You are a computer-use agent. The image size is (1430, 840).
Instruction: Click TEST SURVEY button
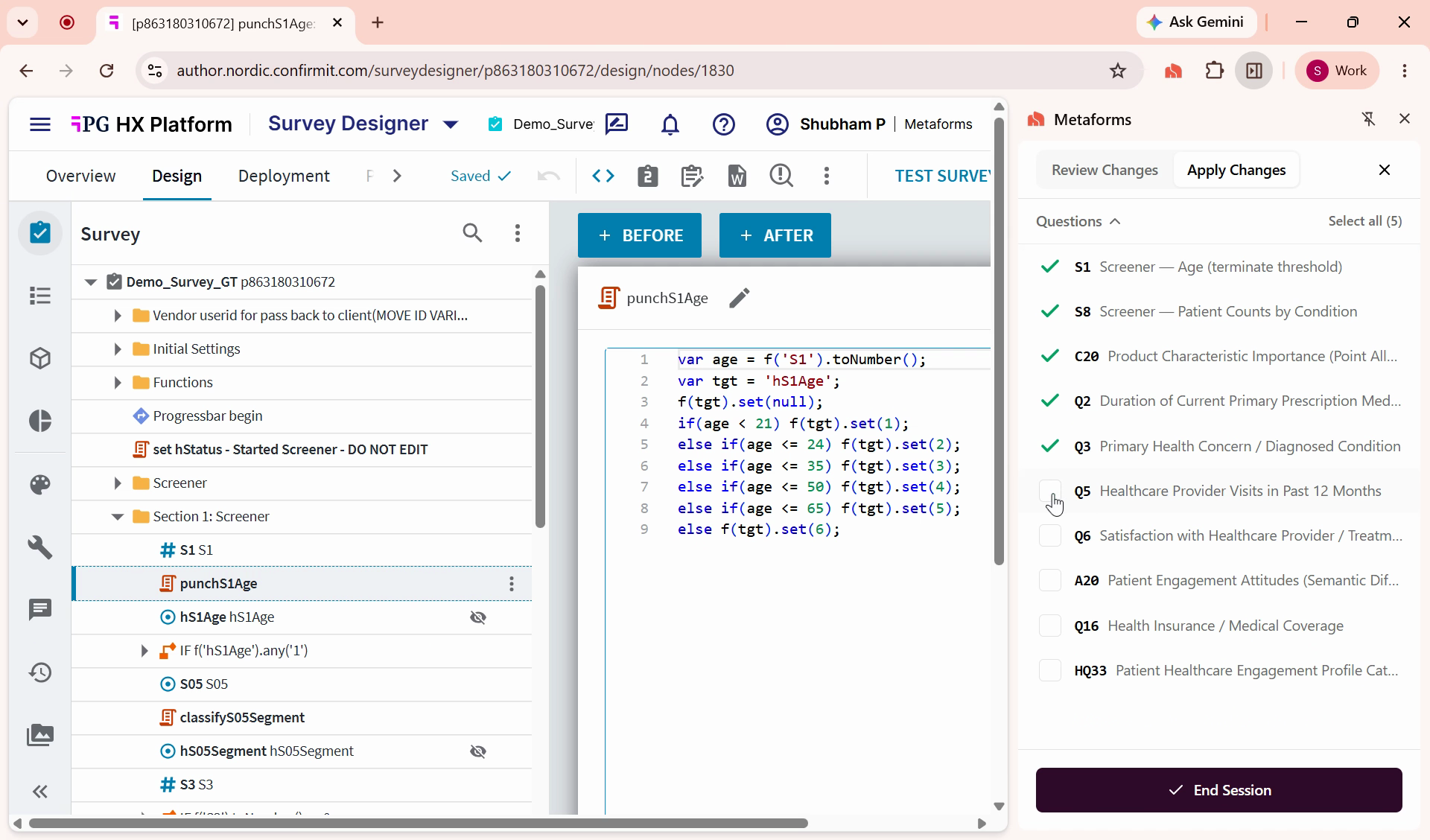click(942, 176)
